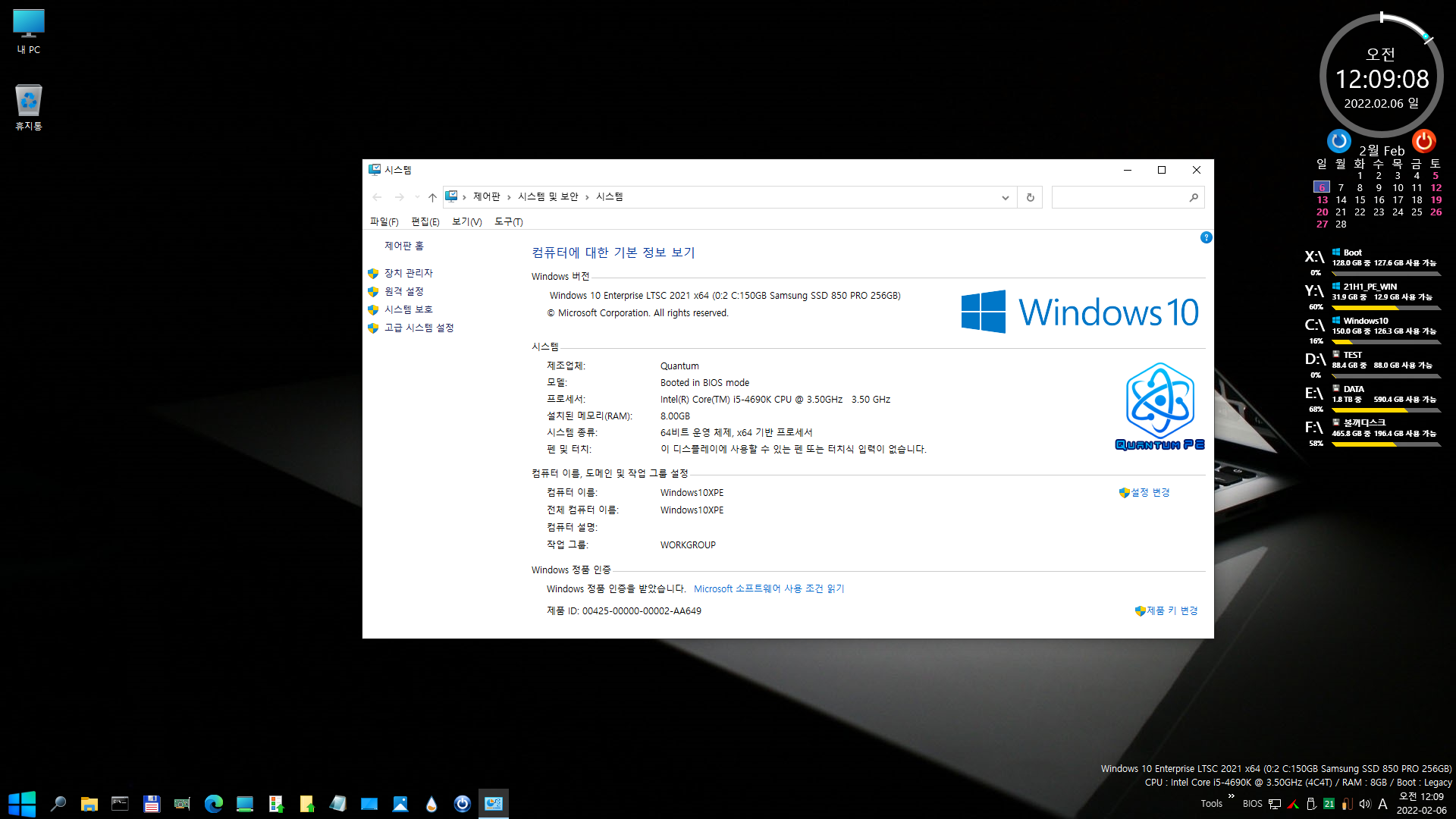Expand the chevron after 시스템 및 보안 breadcrumb
Image resolution: width=1456 pixels, height=819 pixels.
[x=587, y=197]
